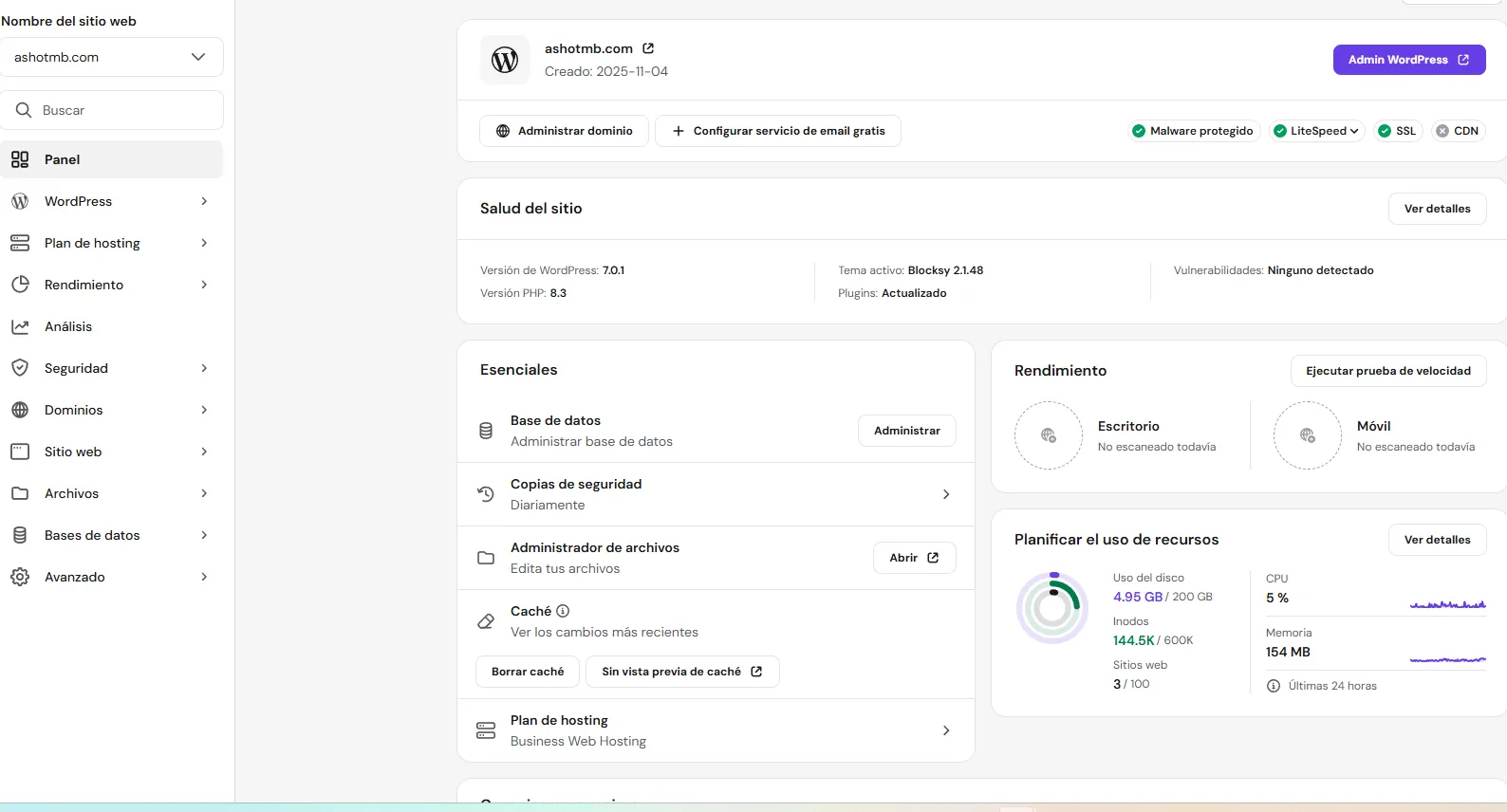Expand the Avanzado sidebar chevron
The width and height of the screenshot is (1507, 812).
pos(204,577)
